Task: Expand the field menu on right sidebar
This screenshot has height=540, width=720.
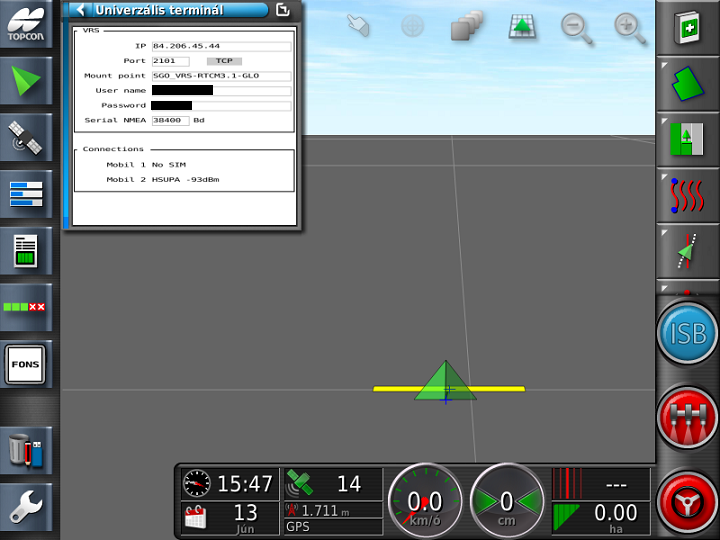Action: point(687,82)
